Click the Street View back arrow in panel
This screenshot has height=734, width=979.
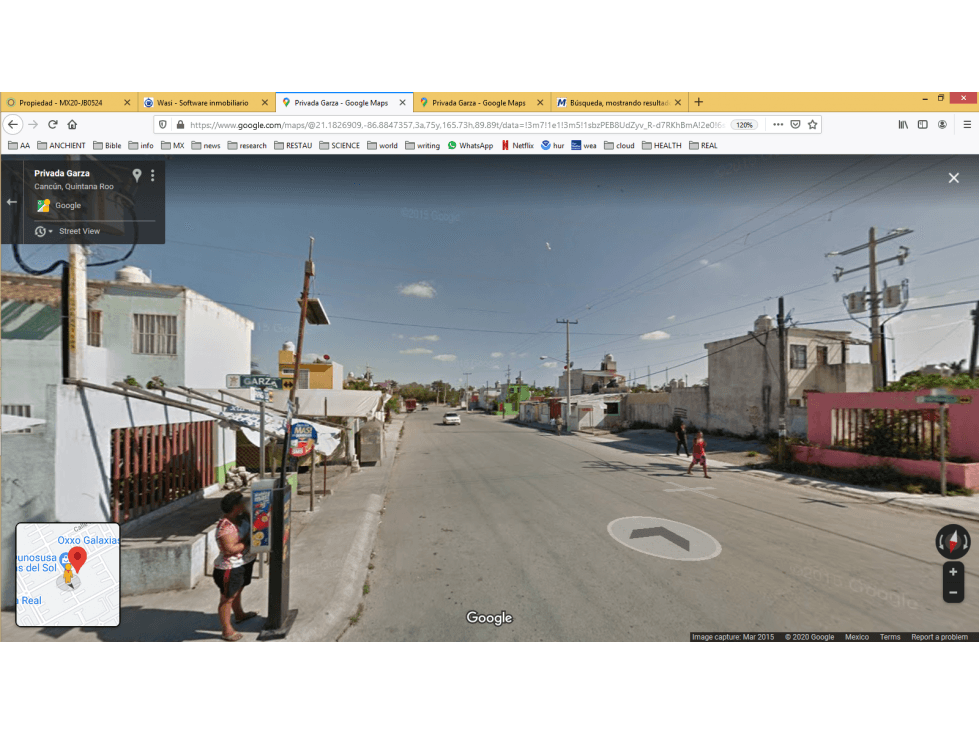tap(11, 202)
